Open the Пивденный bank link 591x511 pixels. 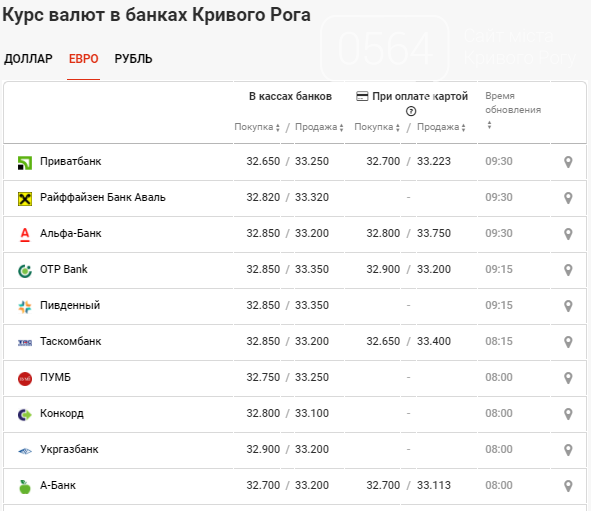[70, 305]
